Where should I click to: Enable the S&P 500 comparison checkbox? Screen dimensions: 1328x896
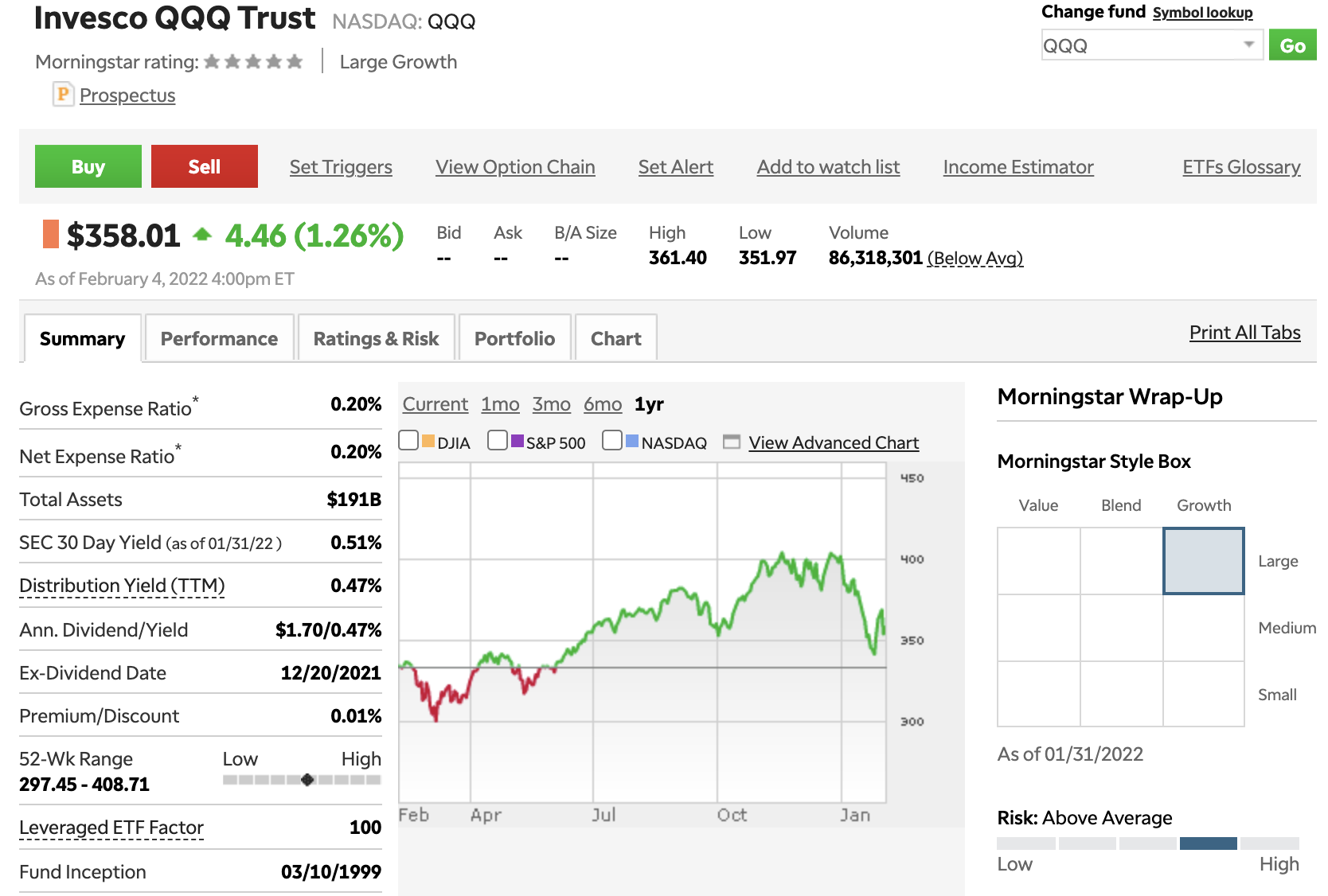pos(498,440)
